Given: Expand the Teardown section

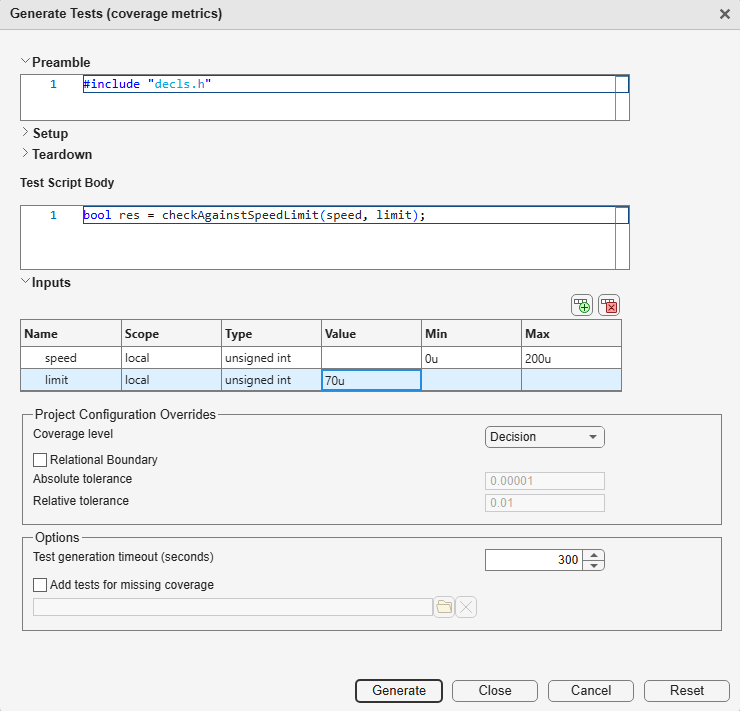Looking at the screenshot, I should tap(25, 154).
